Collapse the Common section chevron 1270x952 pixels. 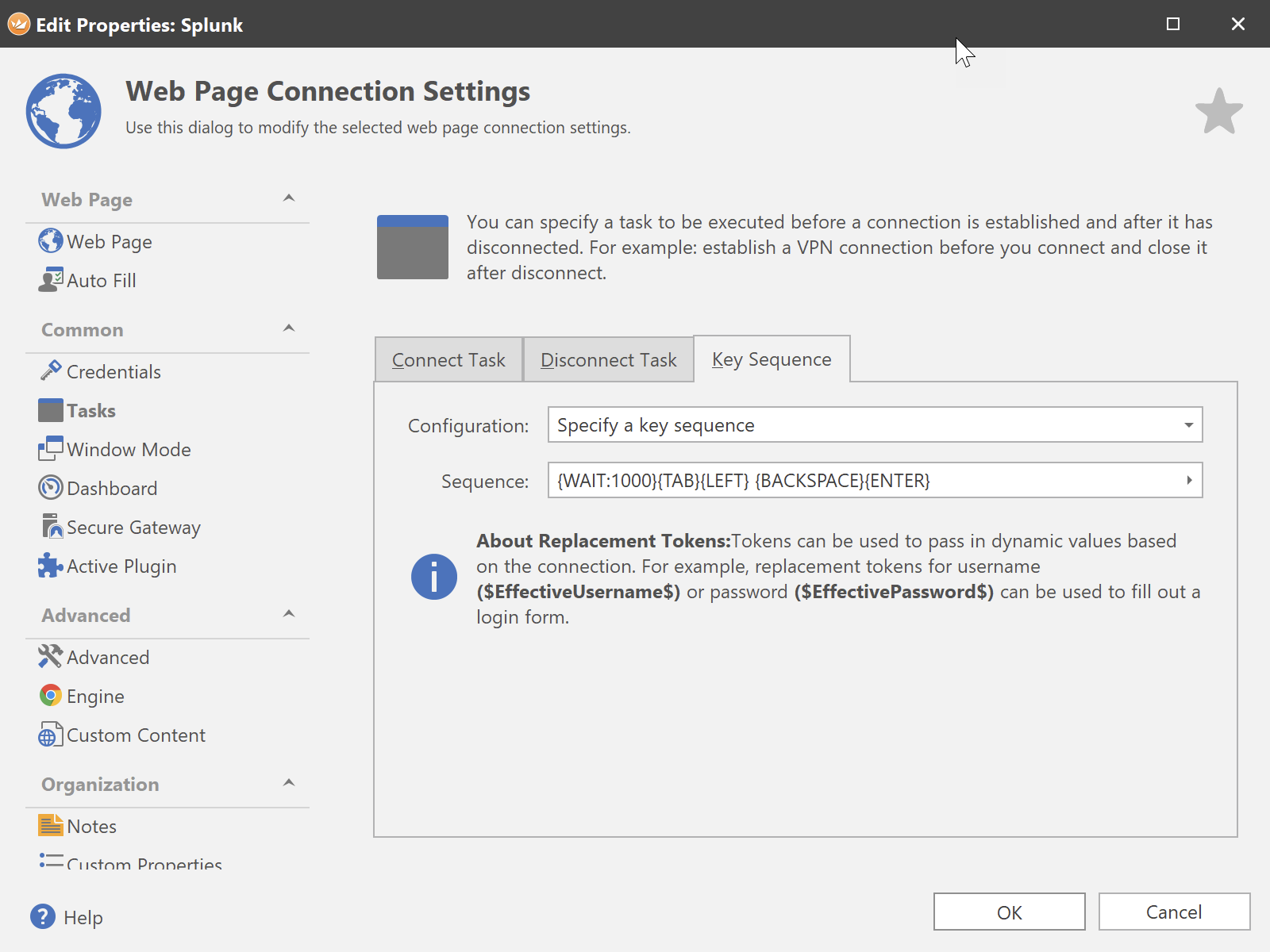pos(289,328)
